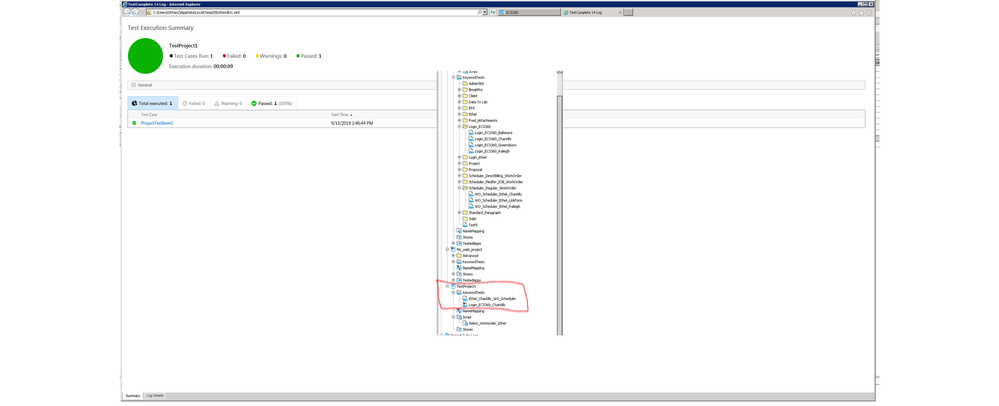Screen dimensions: 999x406
Task: Click the Scheduler_DirectBilling_WorkOrder folder icon
Action: [x=465, y=176]
